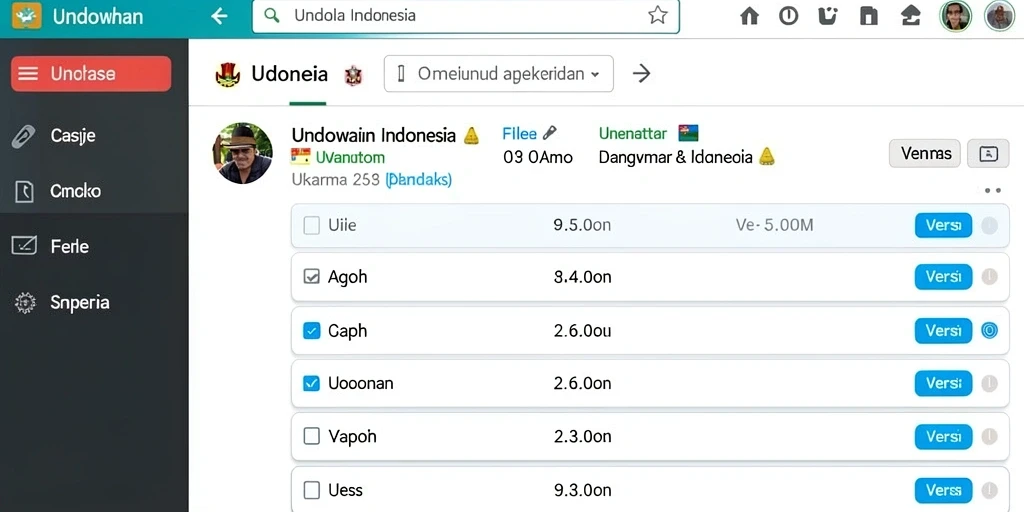Image resolution: width=1024 pixels, height=512 pixels.
Task: Open the two-dot more options icon
Action: point(993,191)
